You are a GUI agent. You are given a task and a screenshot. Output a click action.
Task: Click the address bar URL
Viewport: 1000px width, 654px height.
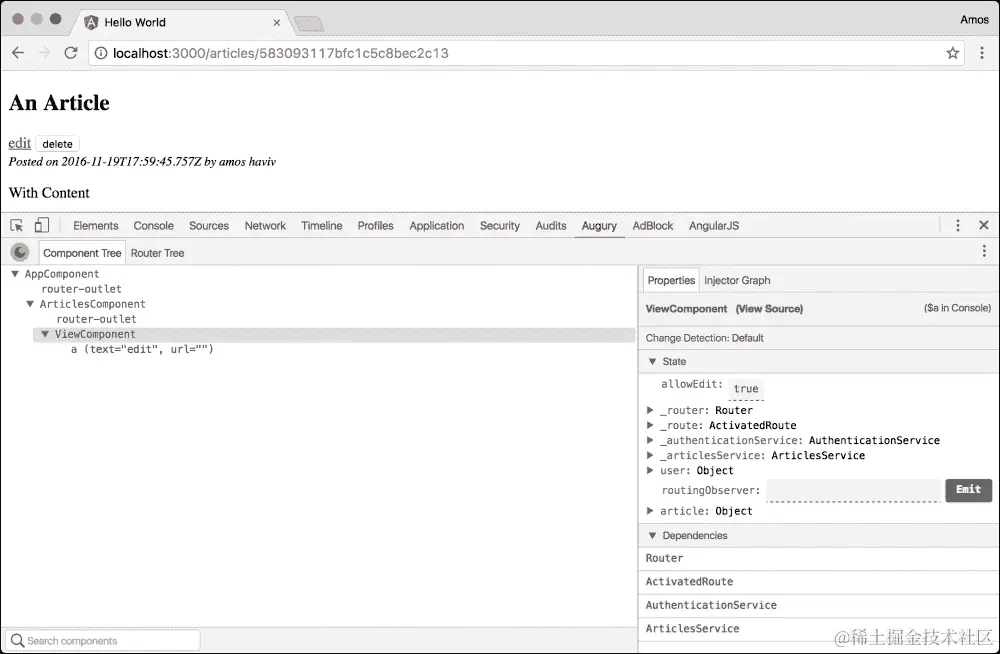pyautogui.click(x=281, y=53)
